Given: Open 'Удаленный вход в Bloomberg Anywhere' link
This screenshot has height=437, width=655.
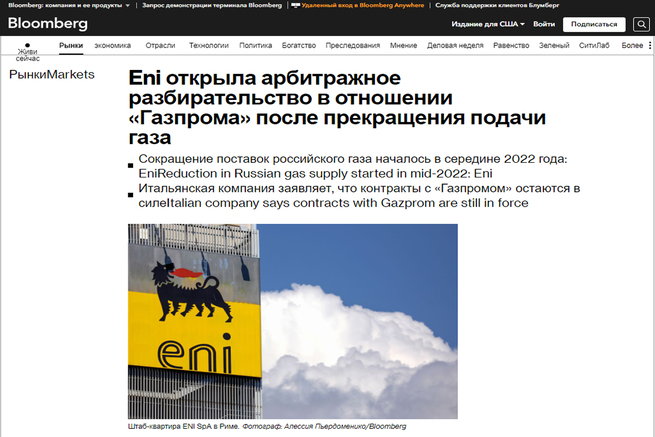Looking at the screenshot, I should [363, 5].
